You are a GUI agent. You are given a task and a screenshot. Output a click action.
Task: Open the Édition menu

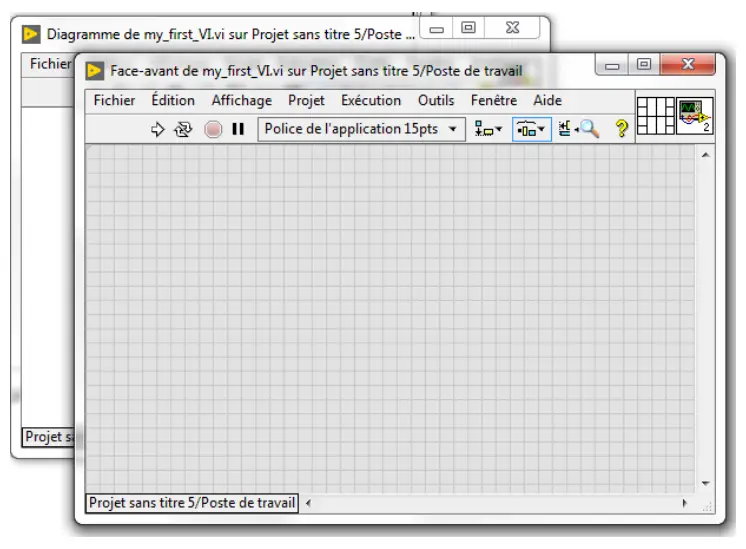click(x=173, y=100)
